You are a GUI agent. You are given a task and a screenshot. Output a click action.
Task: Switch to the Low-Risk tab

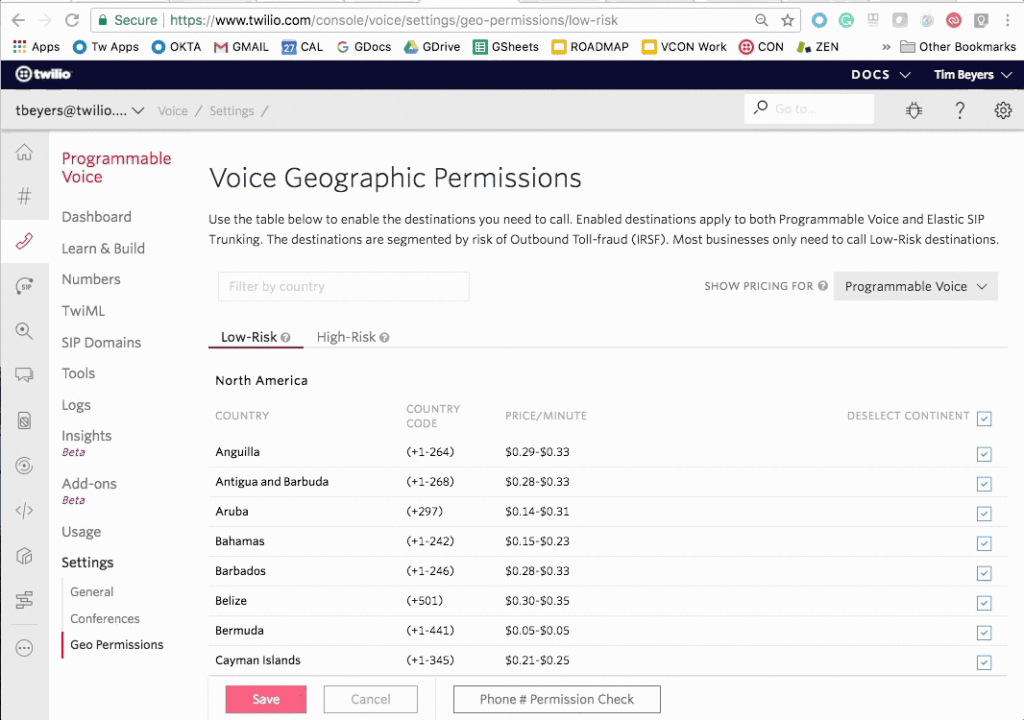[x=255, y=337]
